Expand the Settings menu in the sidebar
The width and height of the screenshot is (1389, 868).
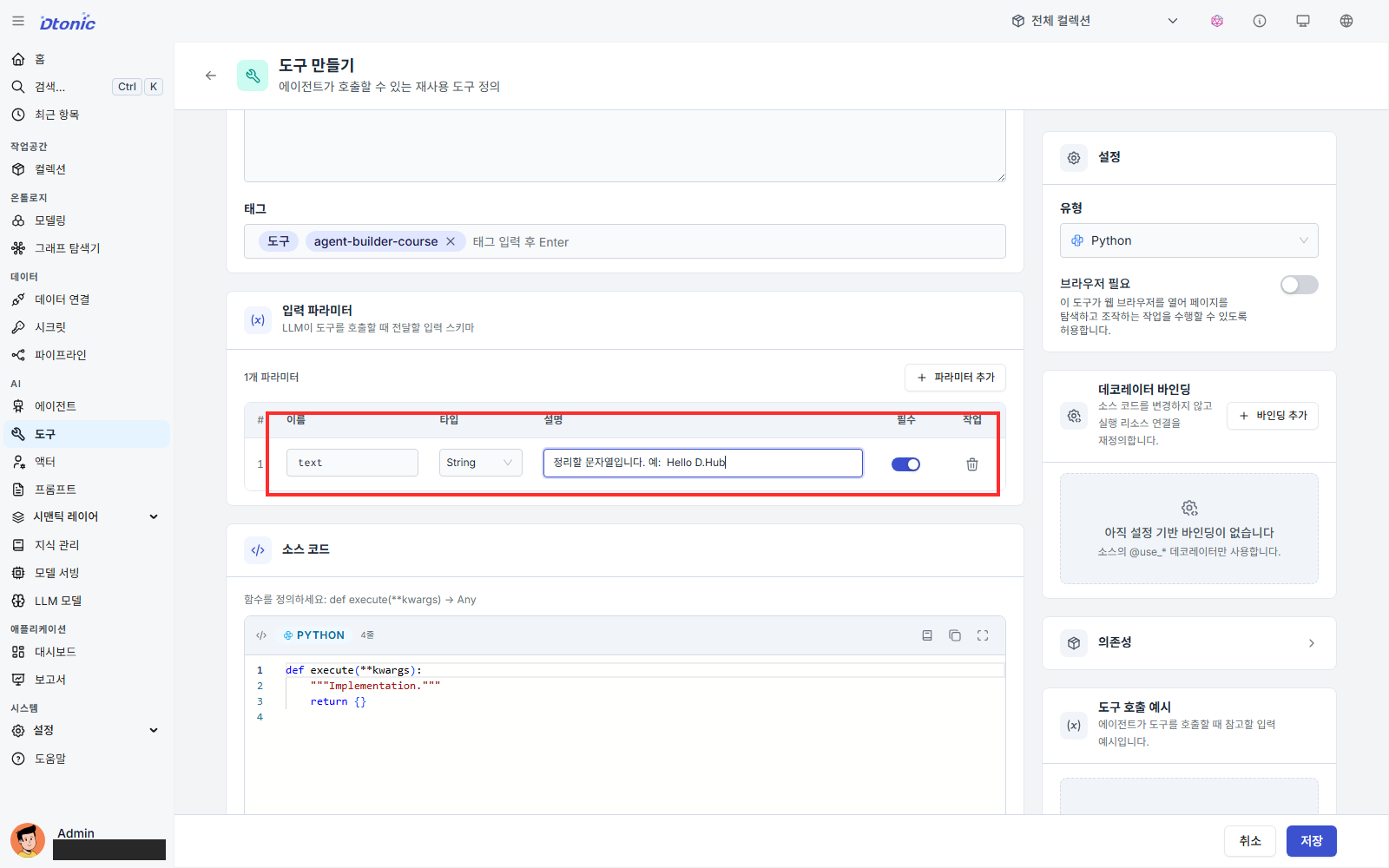coord(85,730)
